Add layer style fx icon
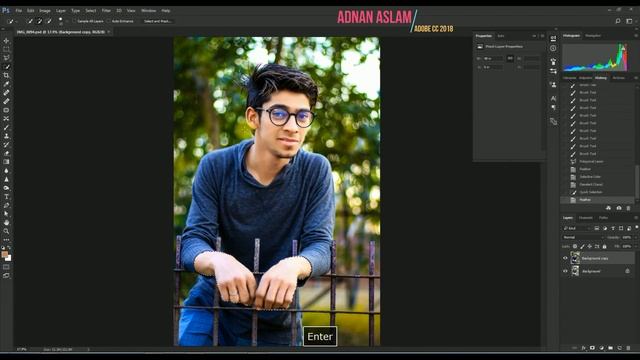 583,348
